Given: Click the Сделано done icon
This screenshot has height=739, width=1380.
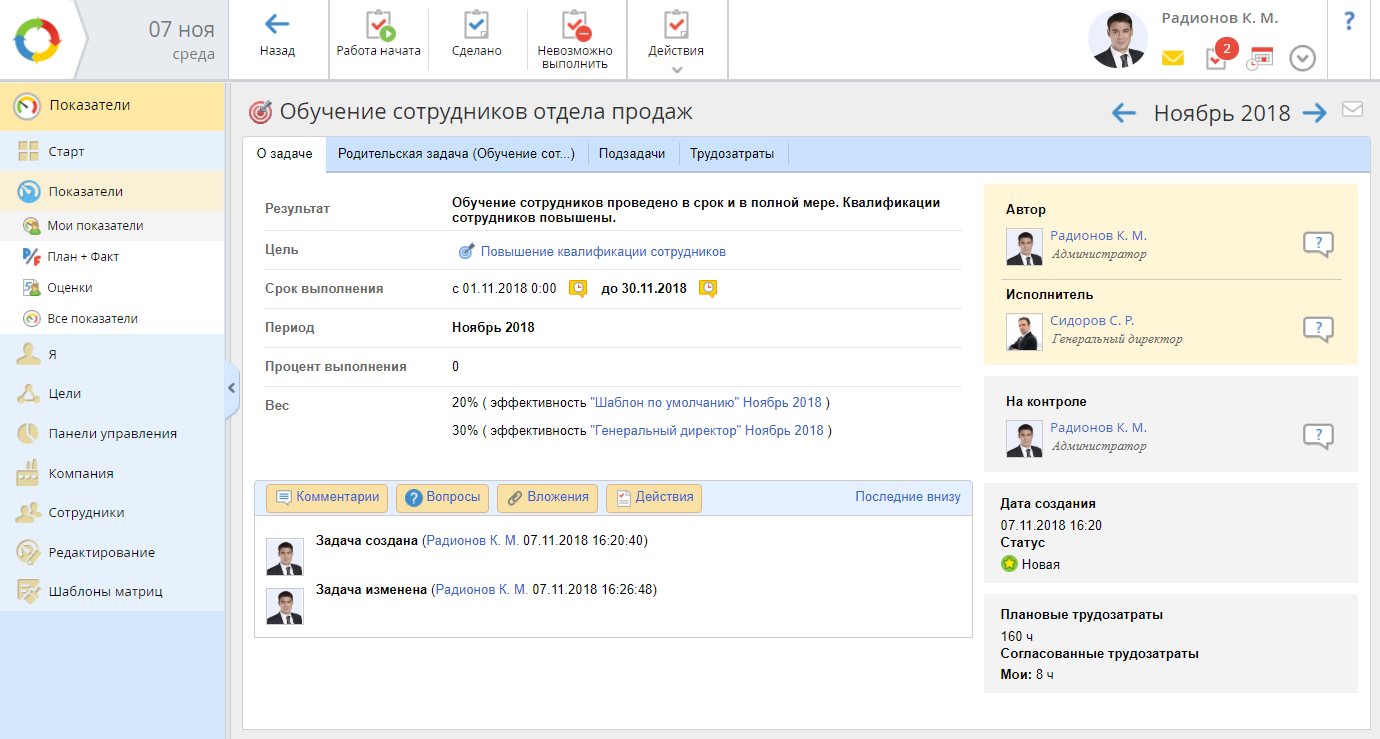Looking at the screenshot, I should pos(476,26).
